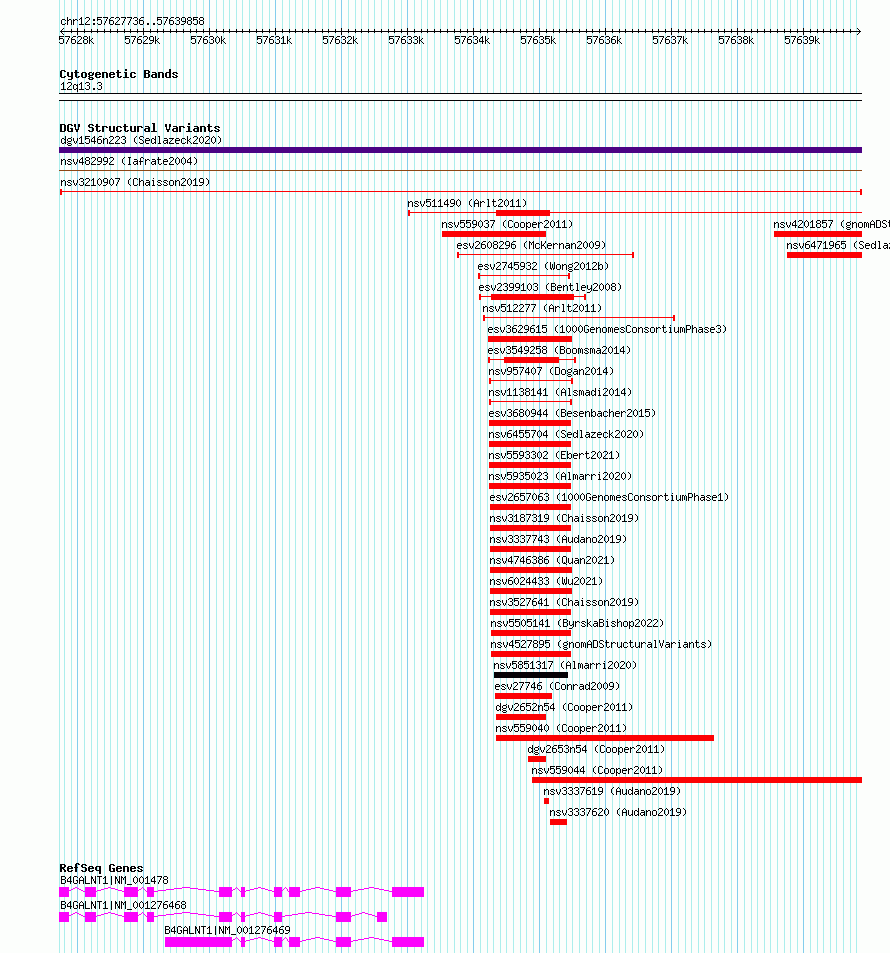Open nsv3337620 (Audano2019) variant
Screen dimensions: 890x953
point(618,813)
